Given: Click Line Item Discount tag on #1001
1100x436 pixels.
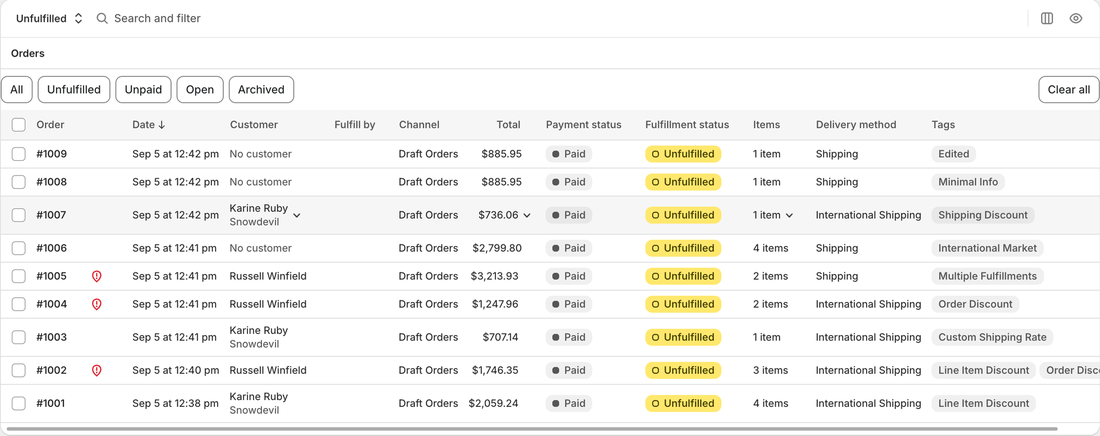Looking at the screenshot, I should pos(984,403).
